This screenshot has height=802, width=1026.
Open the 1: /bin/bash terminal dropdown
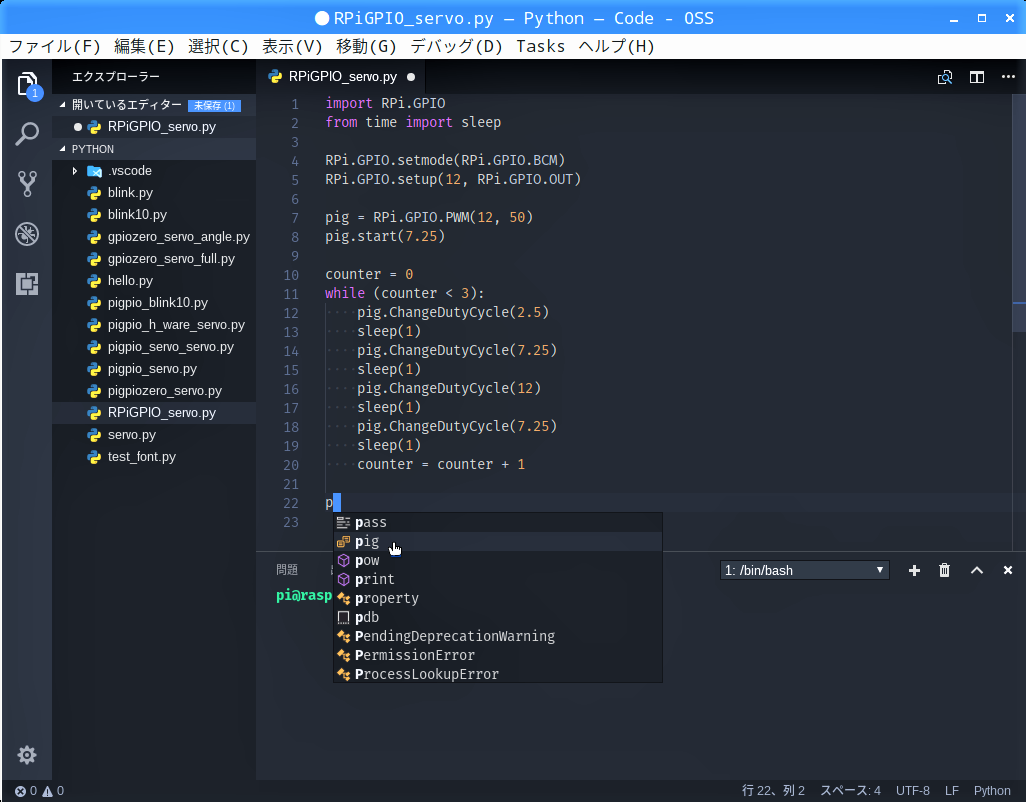[x=805, y=570]
